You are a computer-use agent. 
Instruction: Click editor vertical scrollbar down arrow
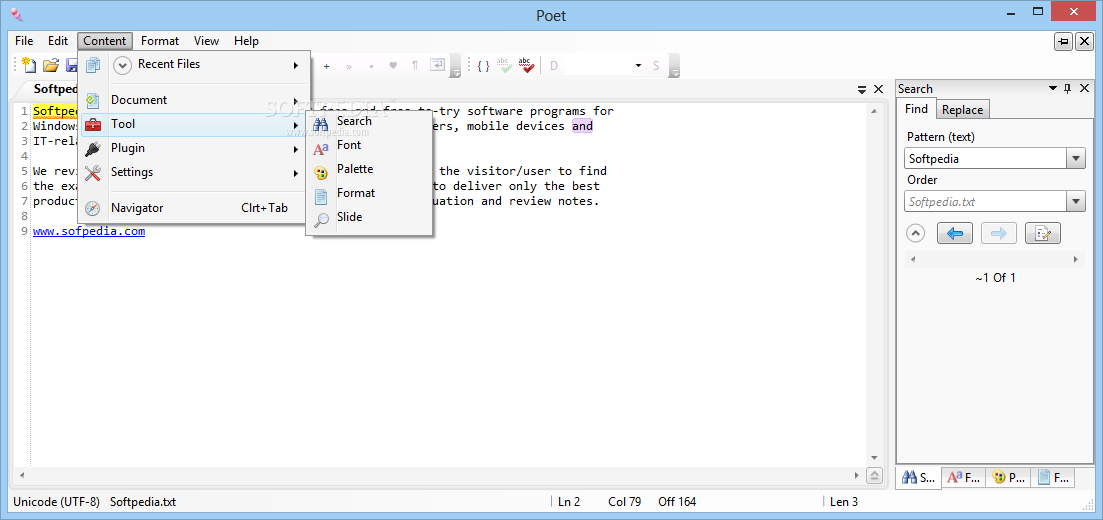click(x=874, y=458)
